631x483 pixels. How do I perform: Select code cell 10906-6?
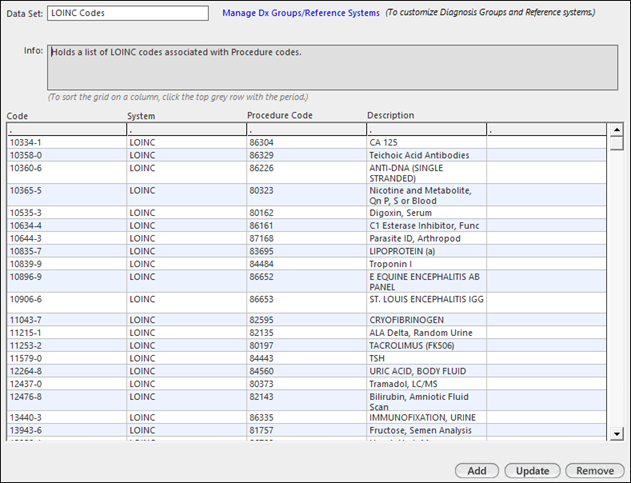pyautogui.click(x=66, y=303)
